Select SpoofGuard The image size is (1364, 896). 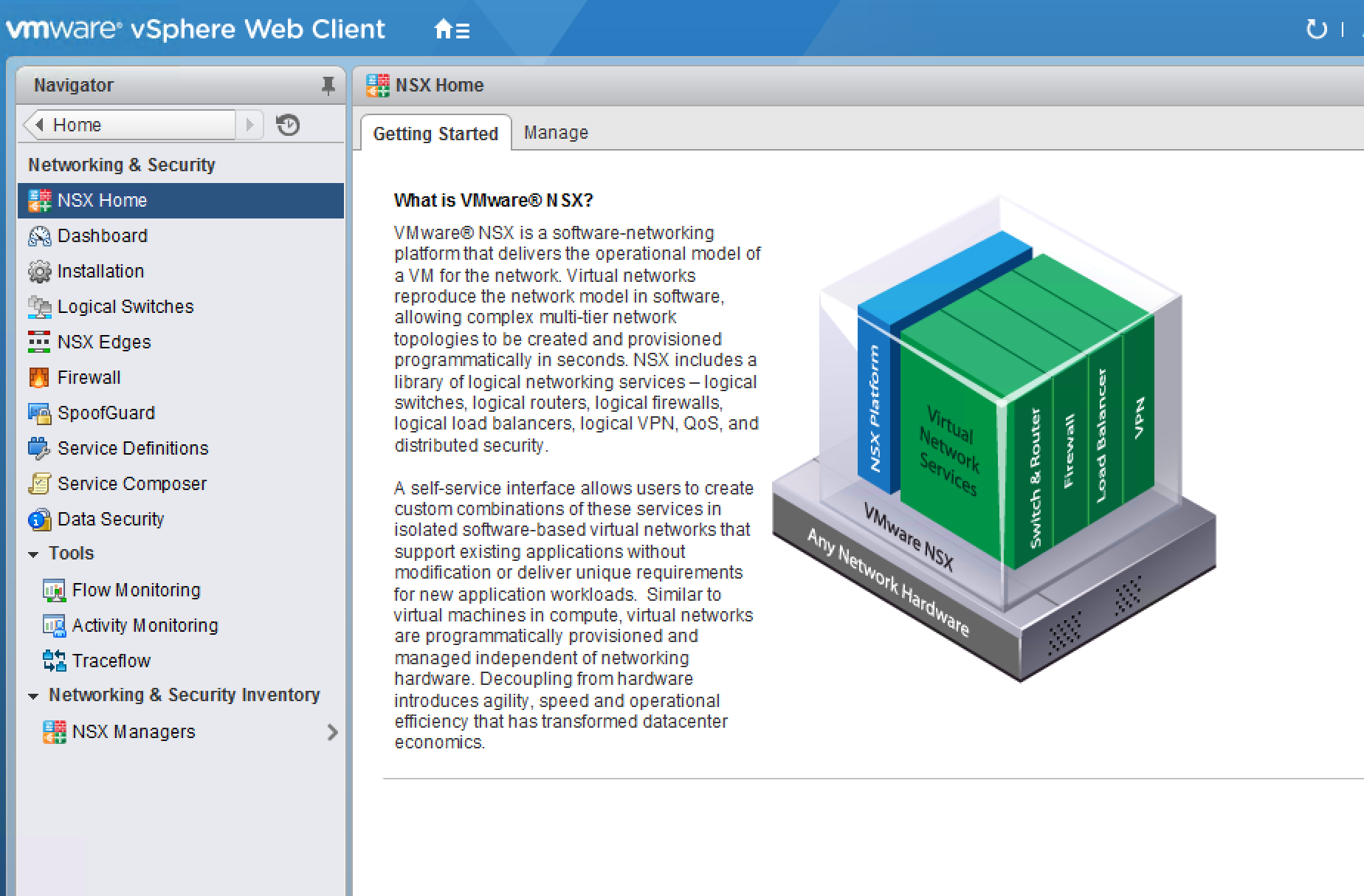[x=181, y=413]
